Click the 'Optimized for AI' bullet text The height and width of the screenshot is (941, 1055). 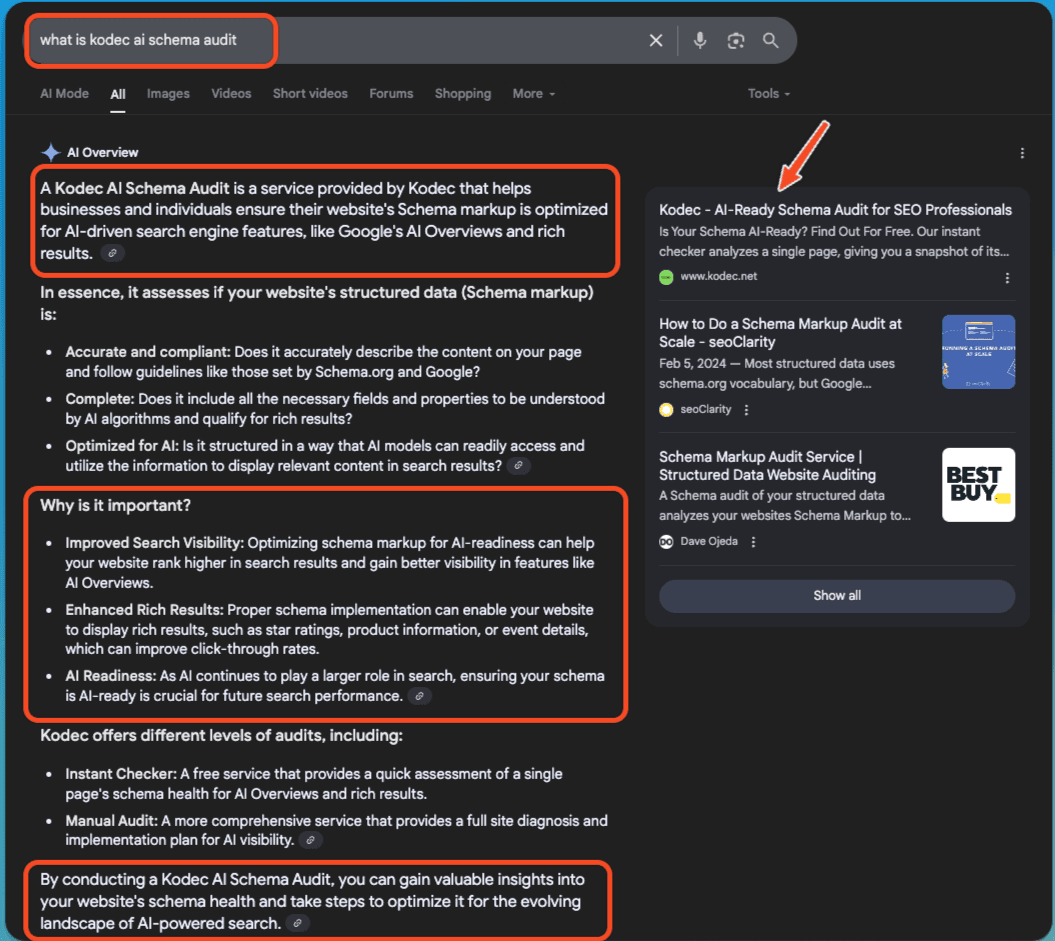325,456
